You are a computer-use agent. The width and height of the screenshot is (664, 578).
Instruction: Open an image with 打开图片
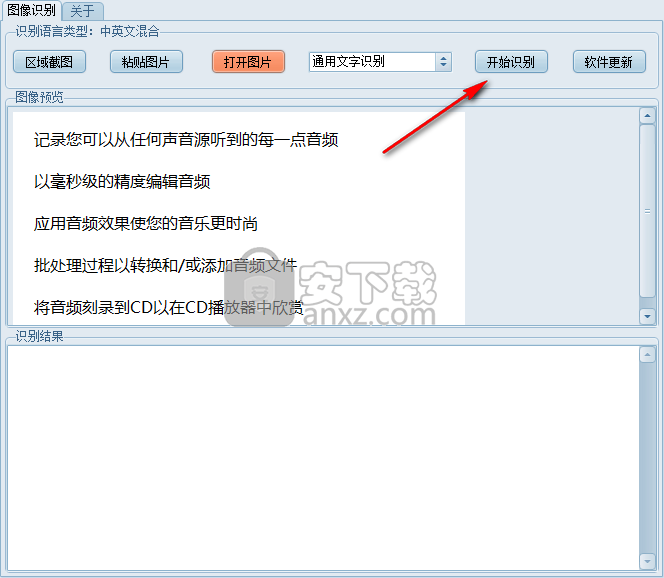(x=241, y=62)
